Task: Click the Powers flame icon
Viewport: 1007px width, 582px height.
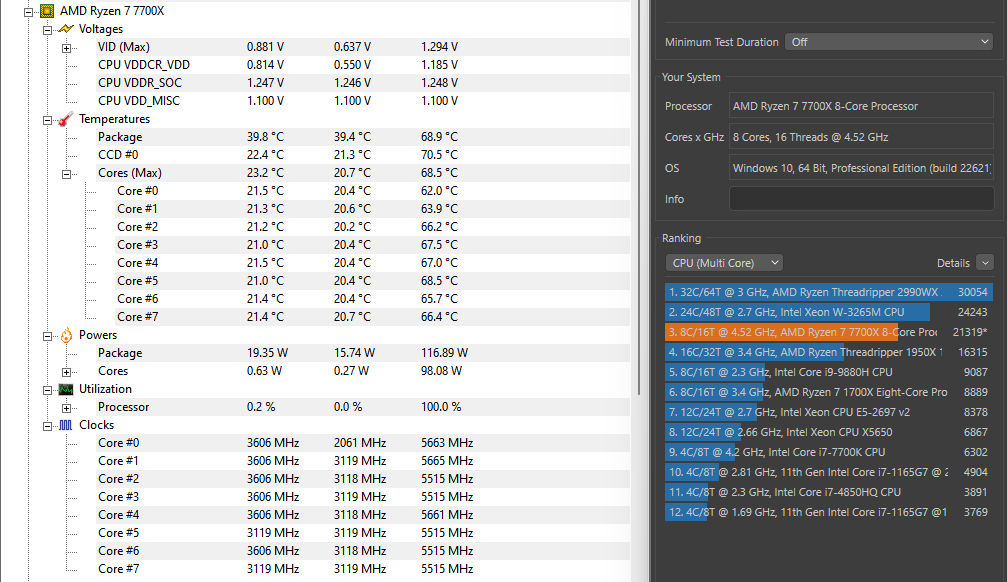Action: [66, 335]
